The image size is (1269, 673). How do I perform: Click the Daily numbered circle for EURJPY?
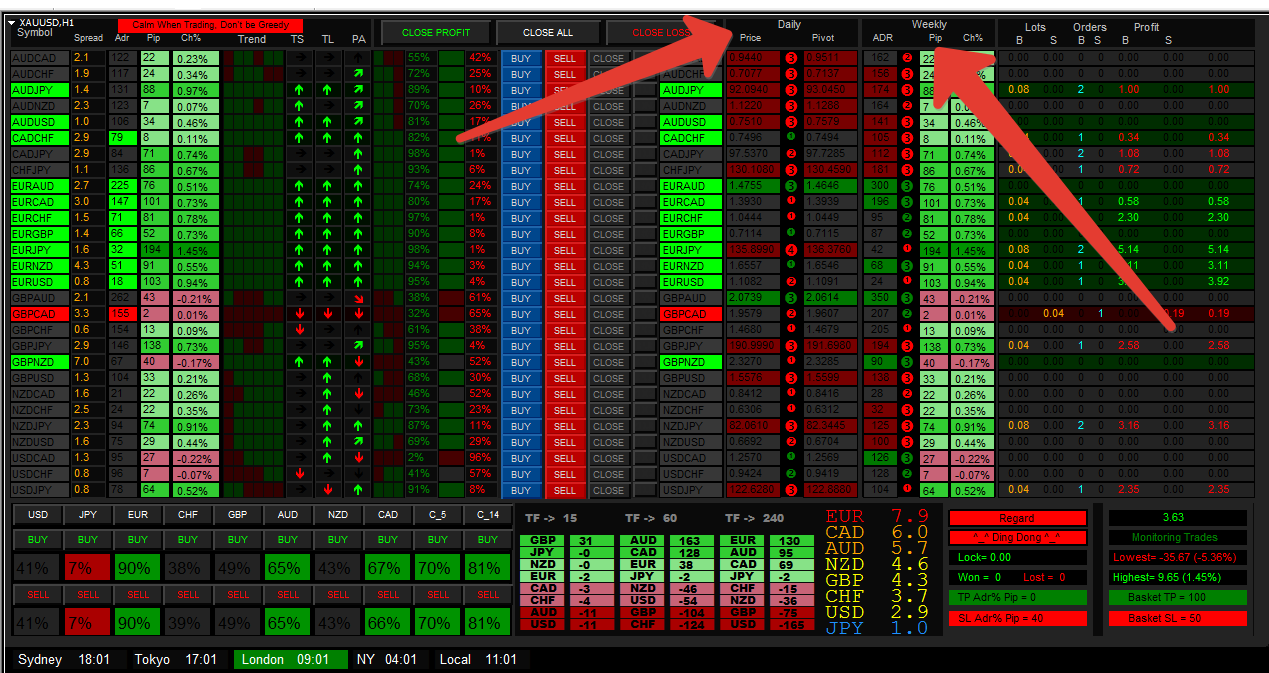791,250
